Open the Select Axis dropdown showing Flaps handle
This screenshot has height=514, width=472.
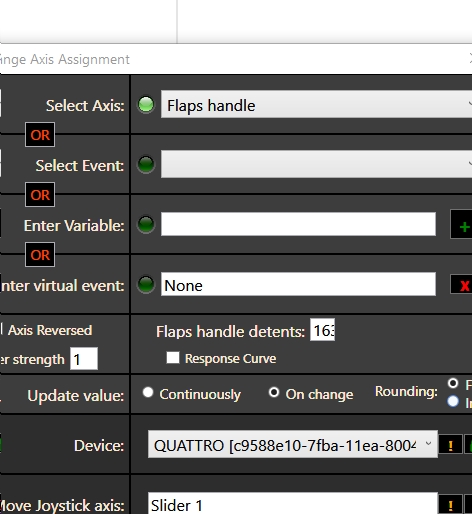pyautogui.click(x=316, y=105)
